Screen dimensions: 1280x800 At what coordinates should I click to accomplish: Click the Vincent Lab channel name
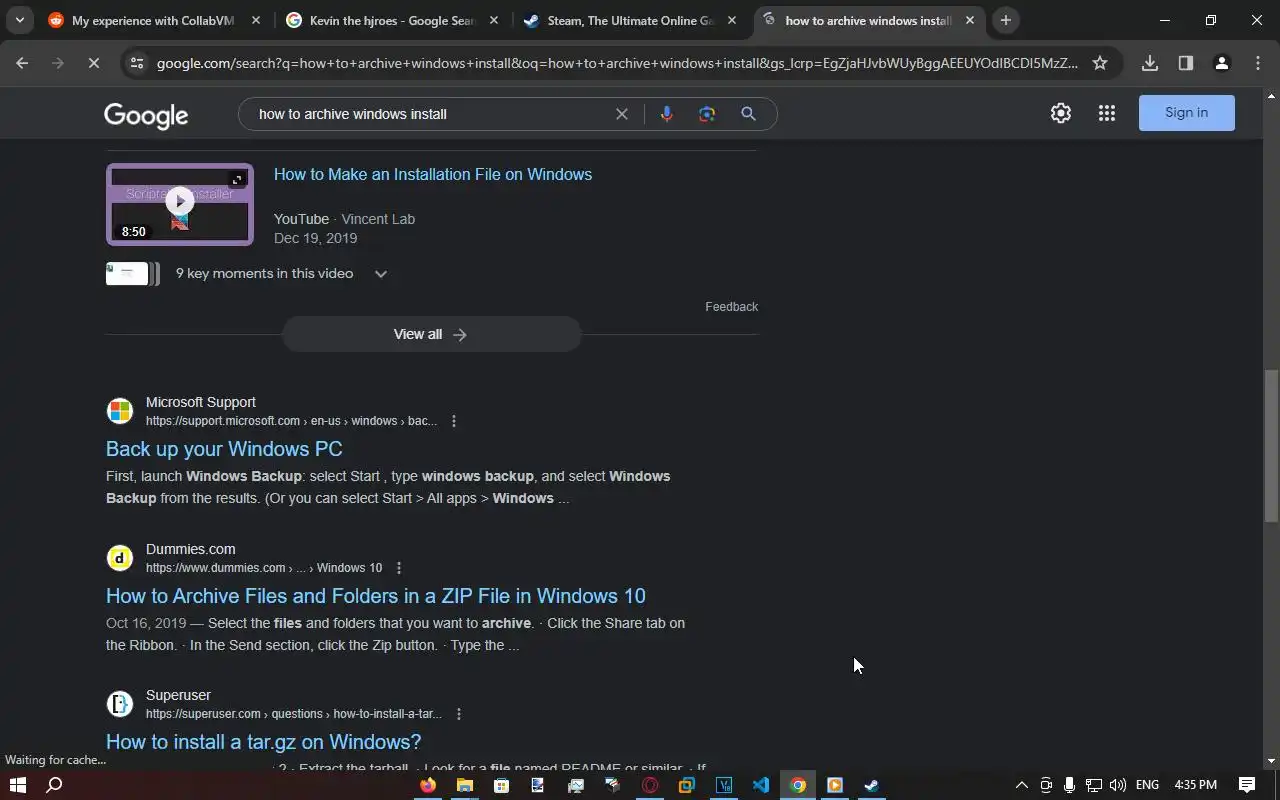pos(378,219)
